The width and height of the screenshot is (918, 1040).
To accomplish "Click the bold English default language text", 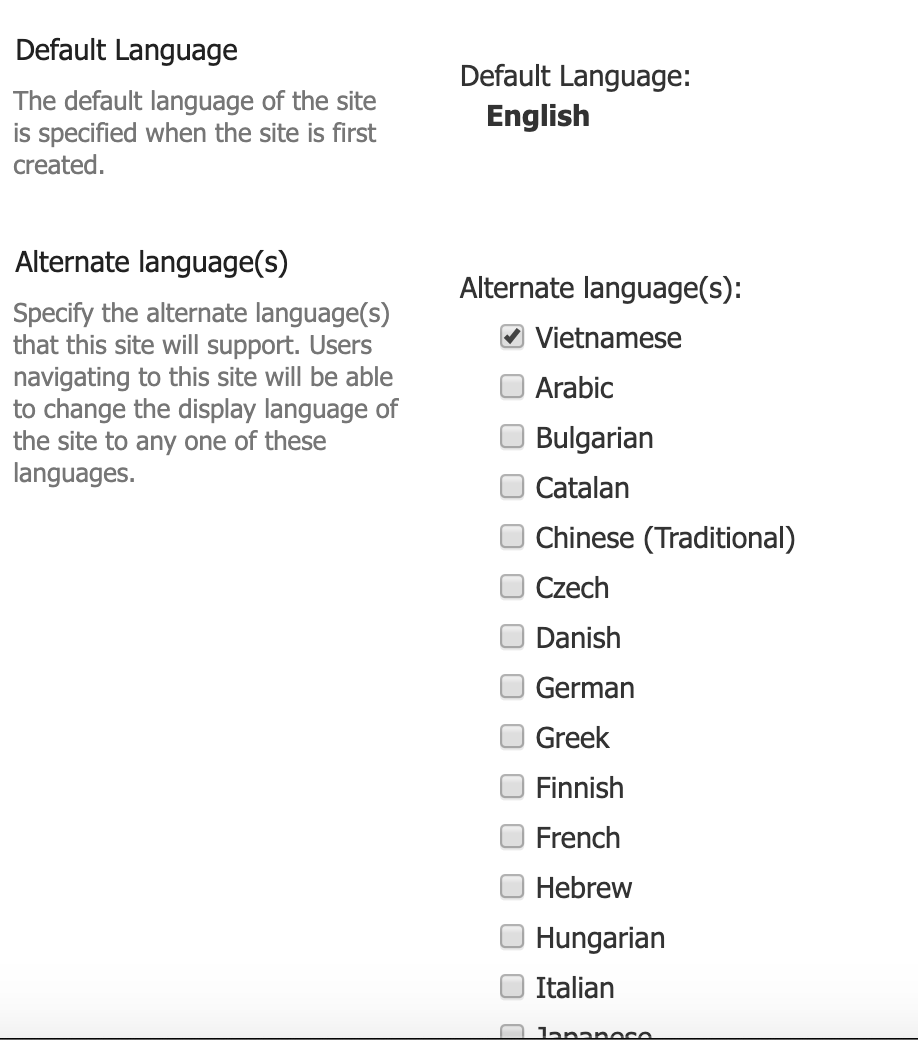I will [x=537, y=116].
